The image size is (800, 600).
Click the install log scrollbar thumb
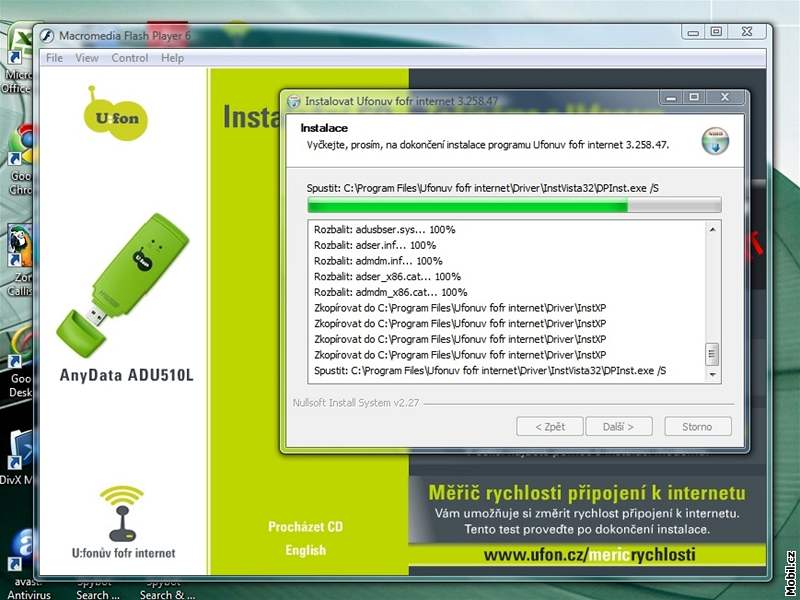712,355
